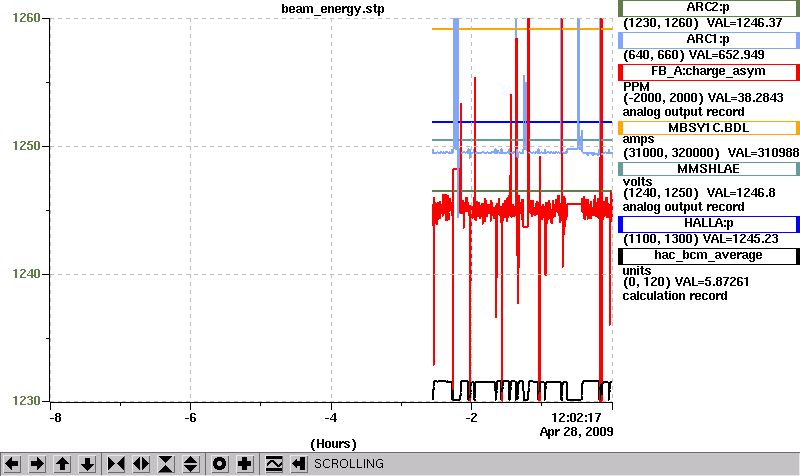This screenshot has height=476, width=800.
Task: Select the FB_A:charge_asym legend entry
Action: 708,72
